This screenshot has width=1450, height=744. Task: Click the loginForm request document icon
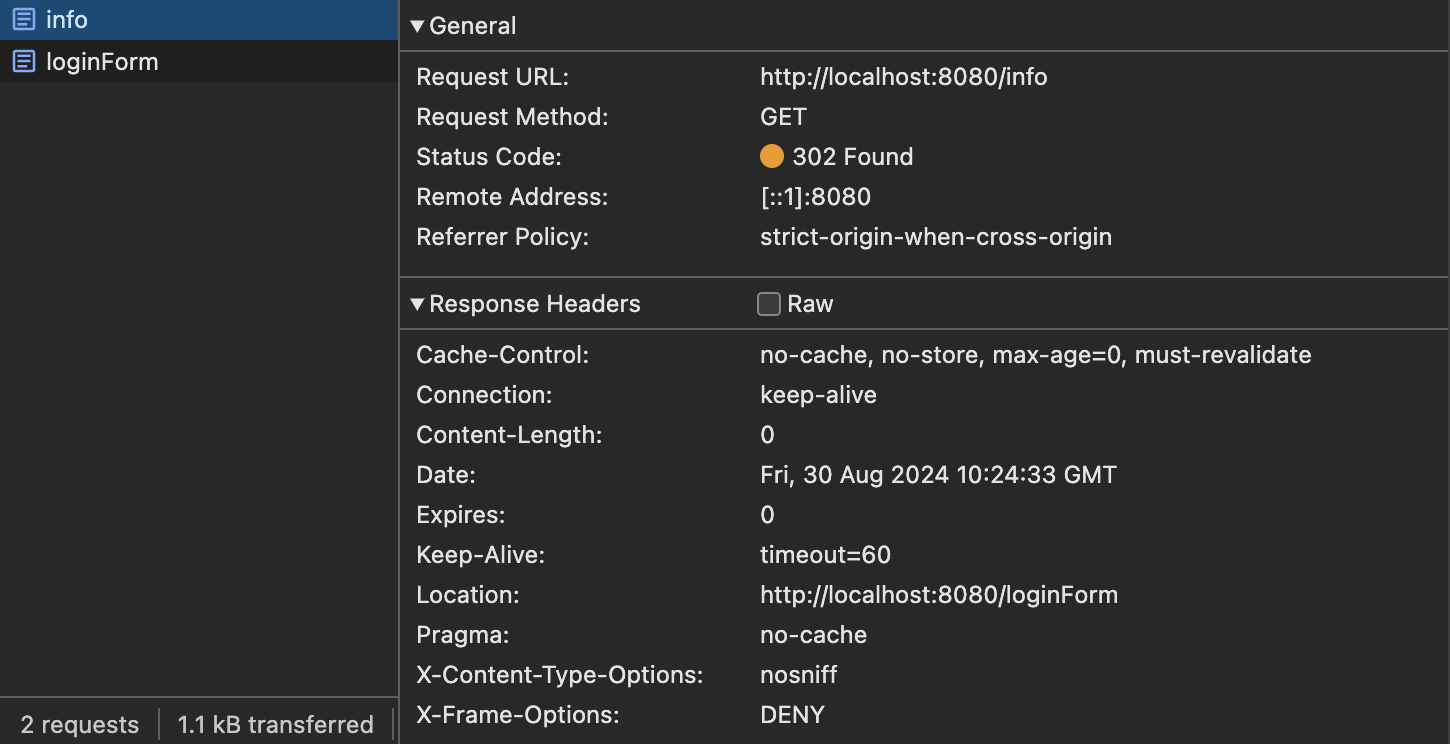(x=24, y=62)
